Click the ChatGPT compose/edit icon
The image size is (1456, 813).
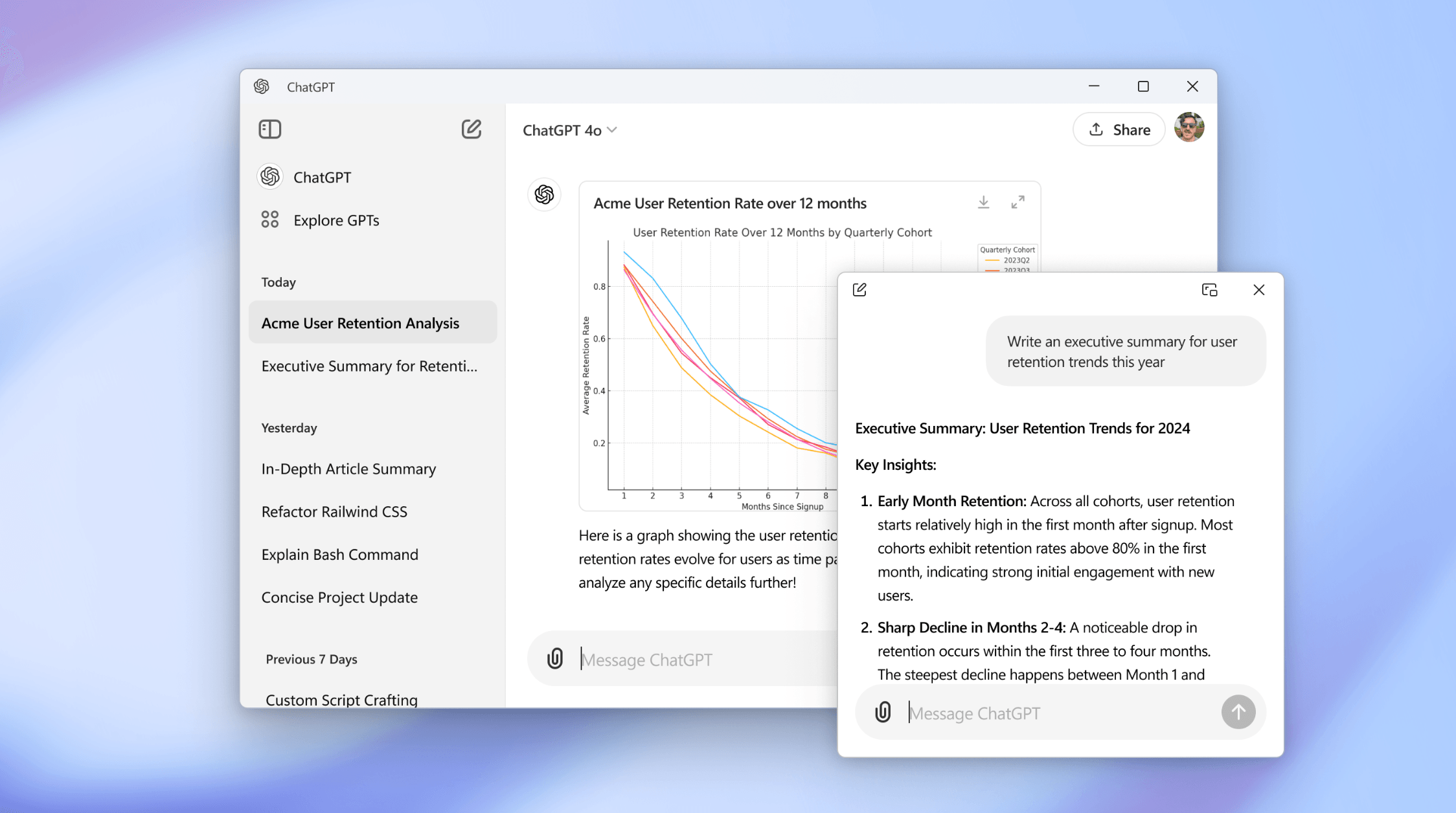pos(470,128)
